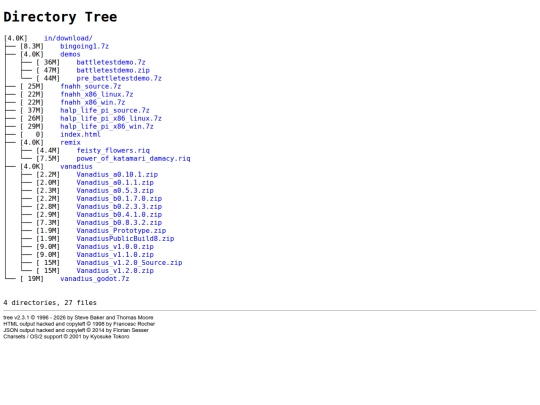
Task: Click halp_life_pi_x86_linux.7z link
Action: [x=111, y=118]
